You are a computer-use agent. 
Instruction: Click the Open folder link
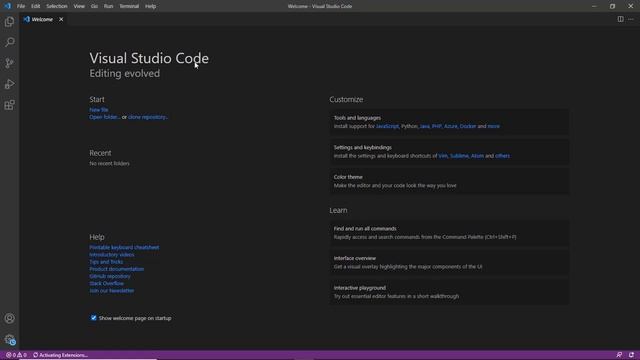point(105,117)
